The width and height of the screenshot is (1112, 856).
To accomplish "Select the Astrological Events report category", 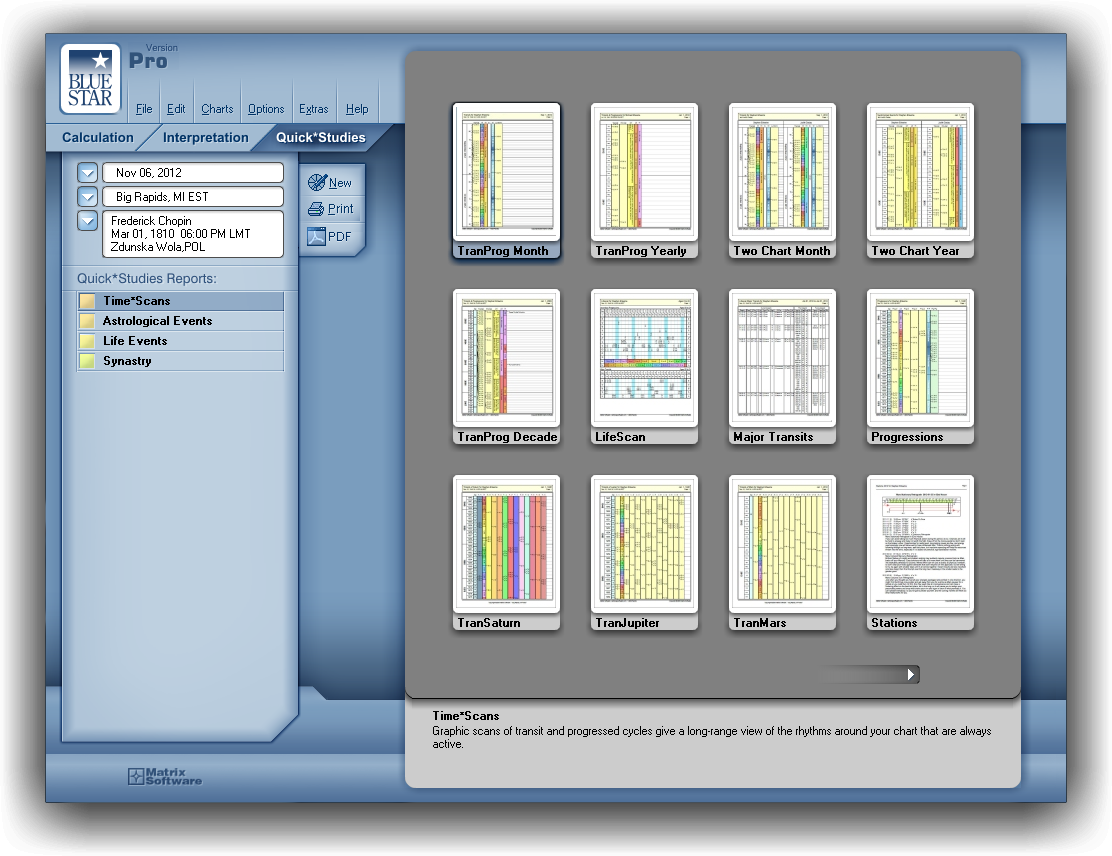I will tap(181, 321).
